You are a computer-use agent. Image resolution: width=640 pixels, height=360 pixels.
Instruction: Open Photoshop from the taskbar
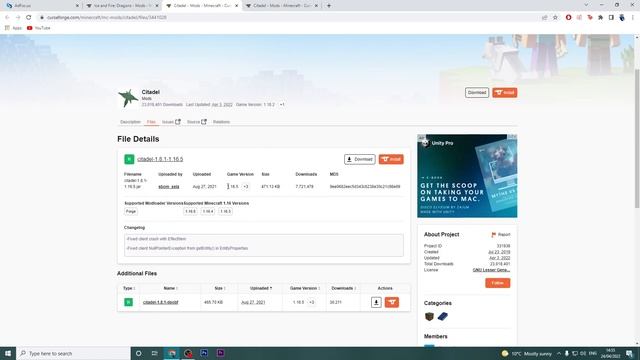(x=204, y=353)
